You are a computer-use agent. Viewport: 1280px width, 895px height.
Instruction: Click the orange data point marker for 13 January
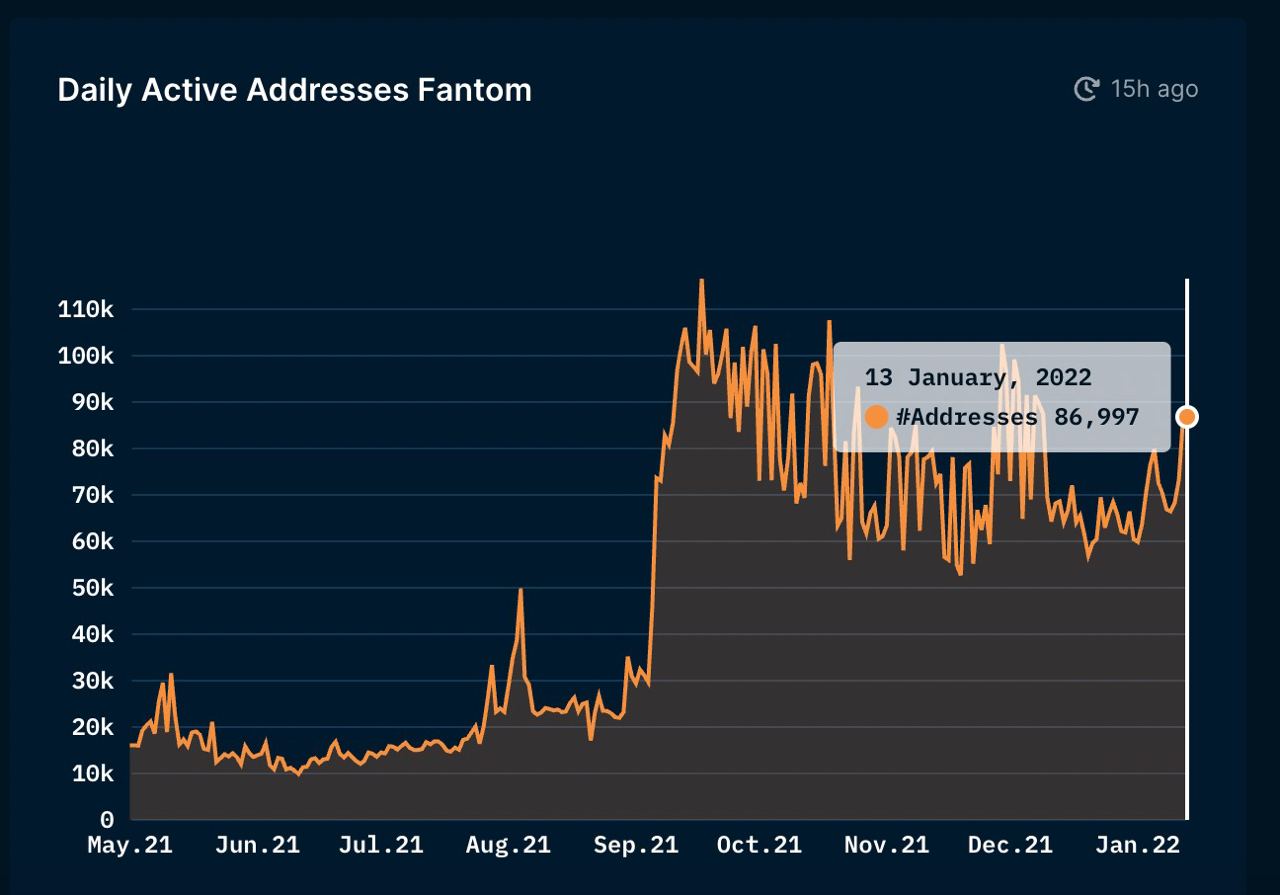point(1187,417)
